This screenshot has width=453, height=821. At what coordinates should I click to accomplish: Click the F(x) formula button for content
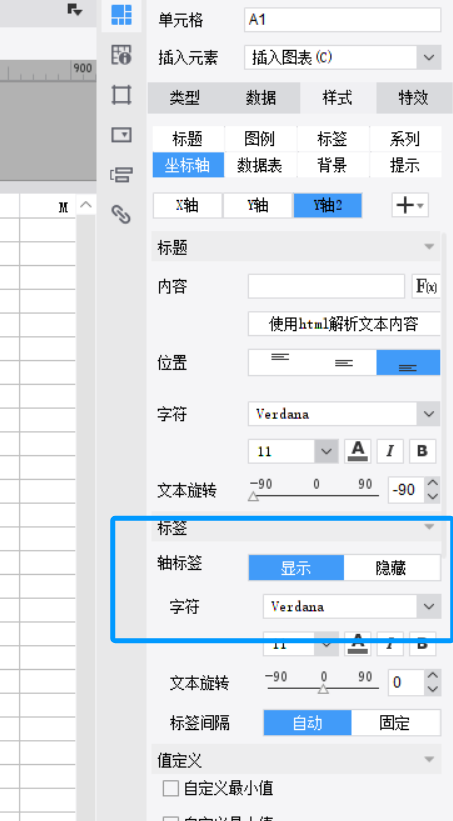tap(426, 286)
